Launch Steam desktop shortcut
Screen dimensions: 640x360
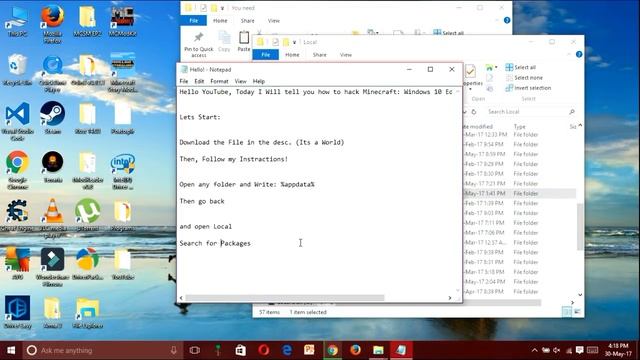(x=52, y=118)
